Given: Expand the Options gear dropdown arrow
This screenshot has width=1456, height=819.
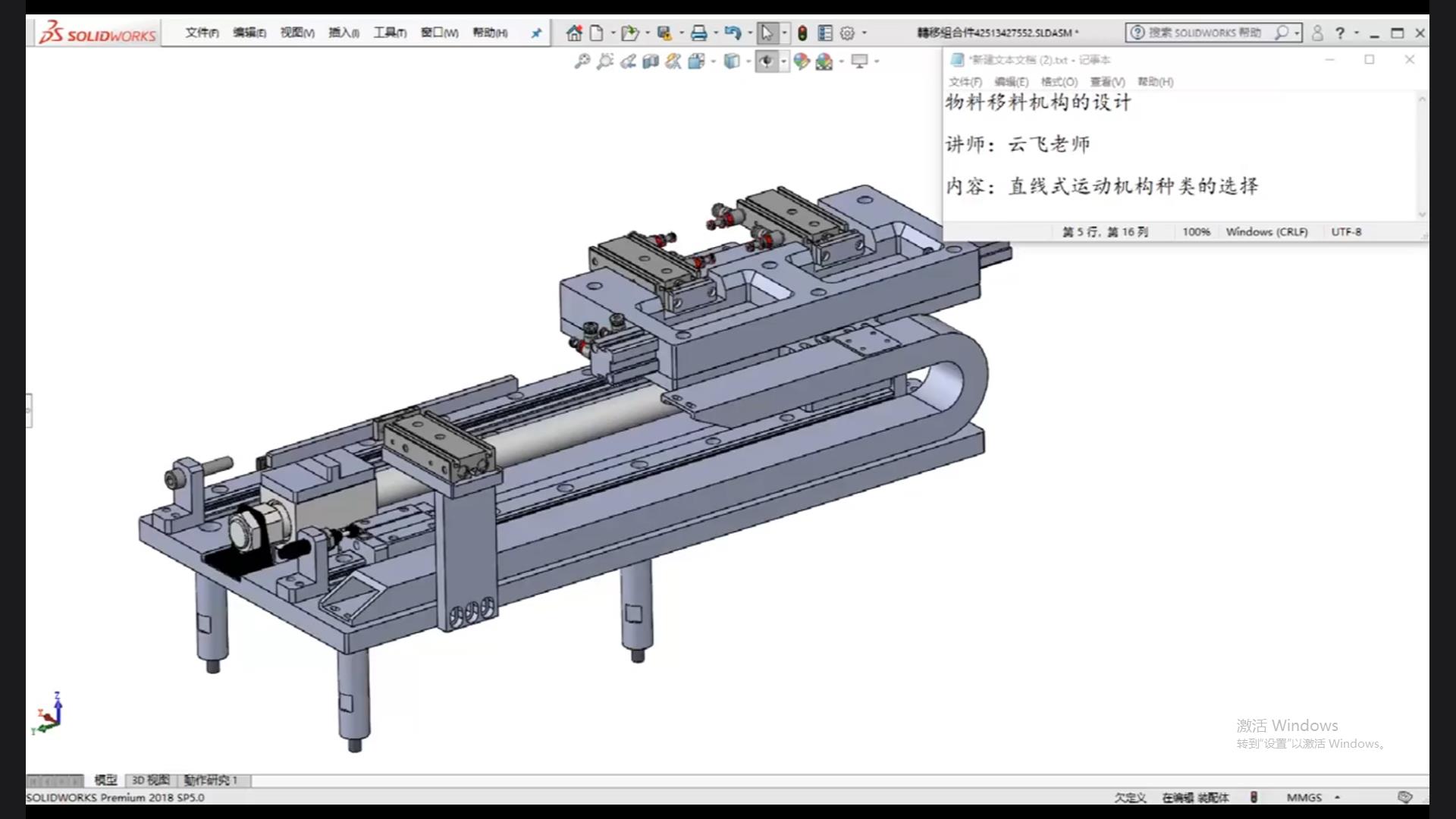Looking at the screenshot, I should point(864,33).
